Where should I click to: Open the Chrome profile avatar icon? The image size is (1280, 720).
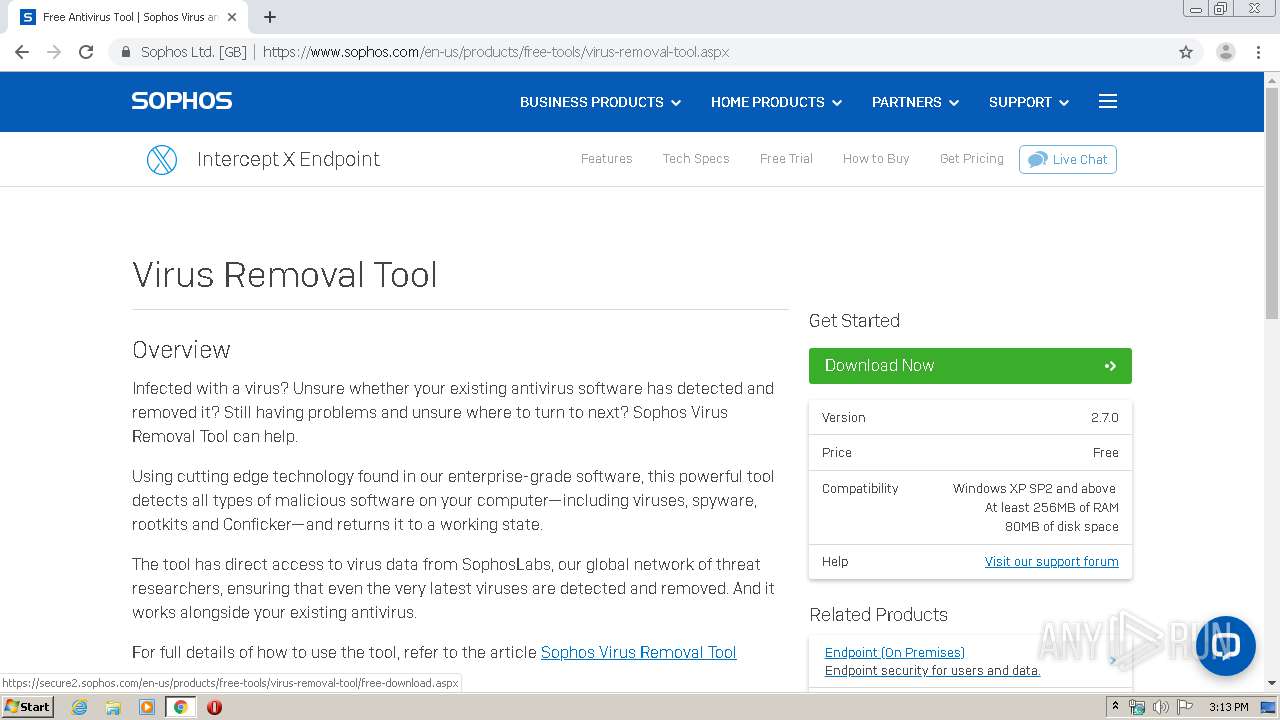pyautogui.click(x=1225, y=52)
